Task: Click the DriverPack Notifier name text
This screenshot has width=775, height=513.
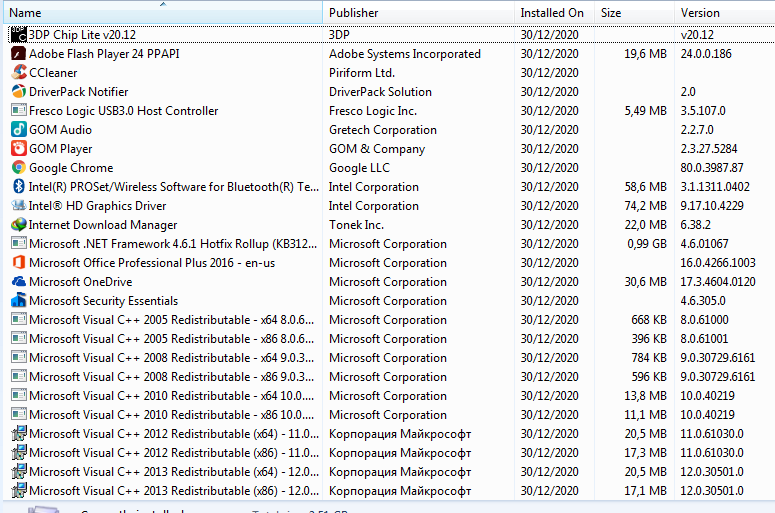Action: (79, 92)
